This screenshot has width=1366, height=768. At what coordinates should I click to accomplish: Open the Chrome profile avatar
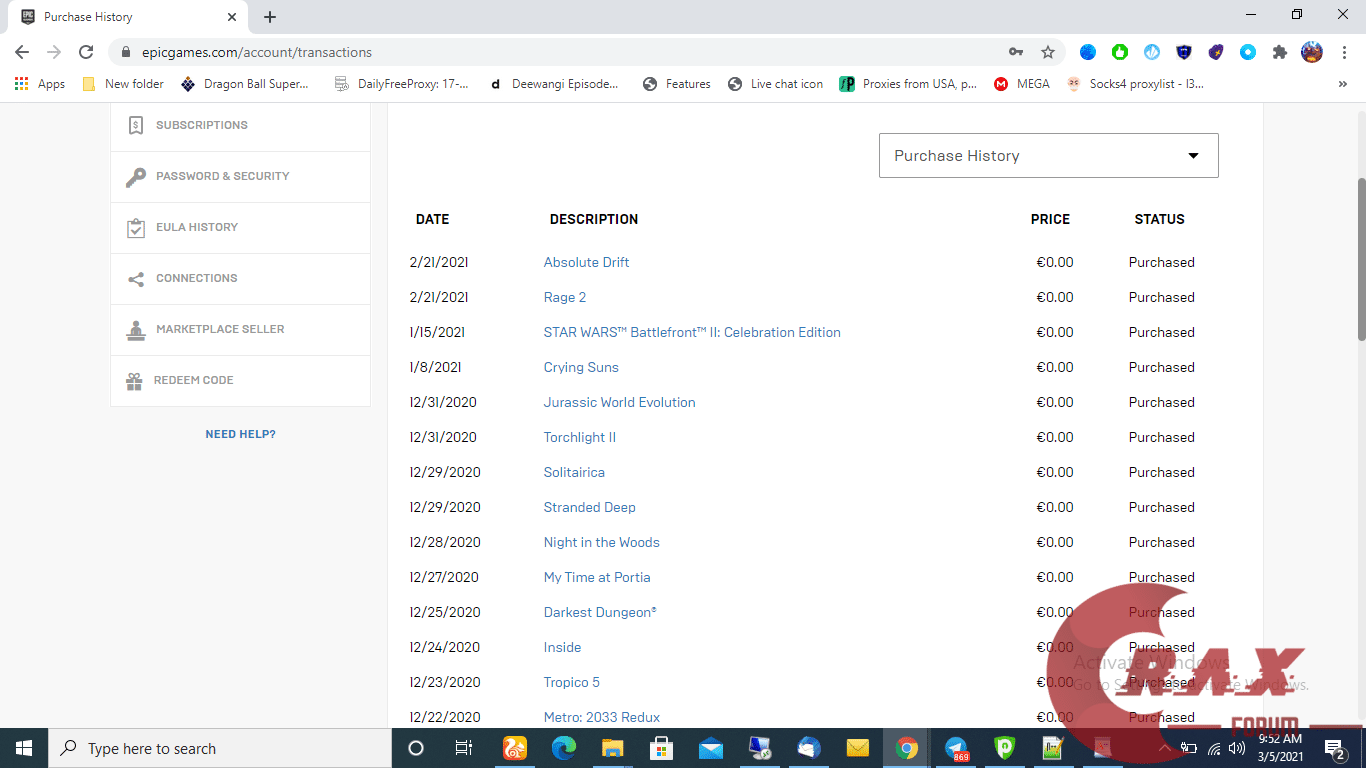click(1312, 52)
